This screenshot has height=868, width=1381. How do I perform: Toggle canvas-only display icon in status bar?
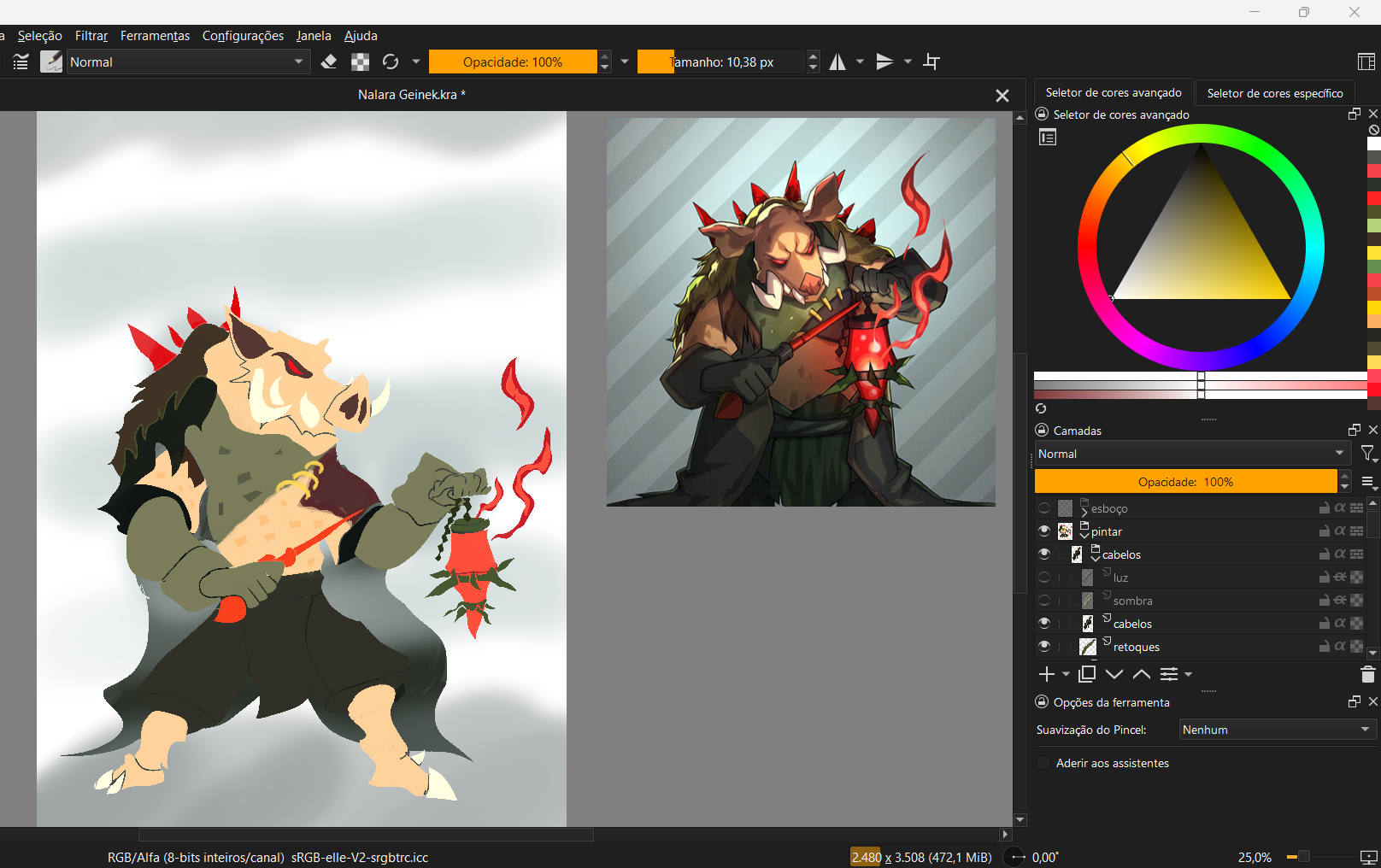pos(1368,857)
